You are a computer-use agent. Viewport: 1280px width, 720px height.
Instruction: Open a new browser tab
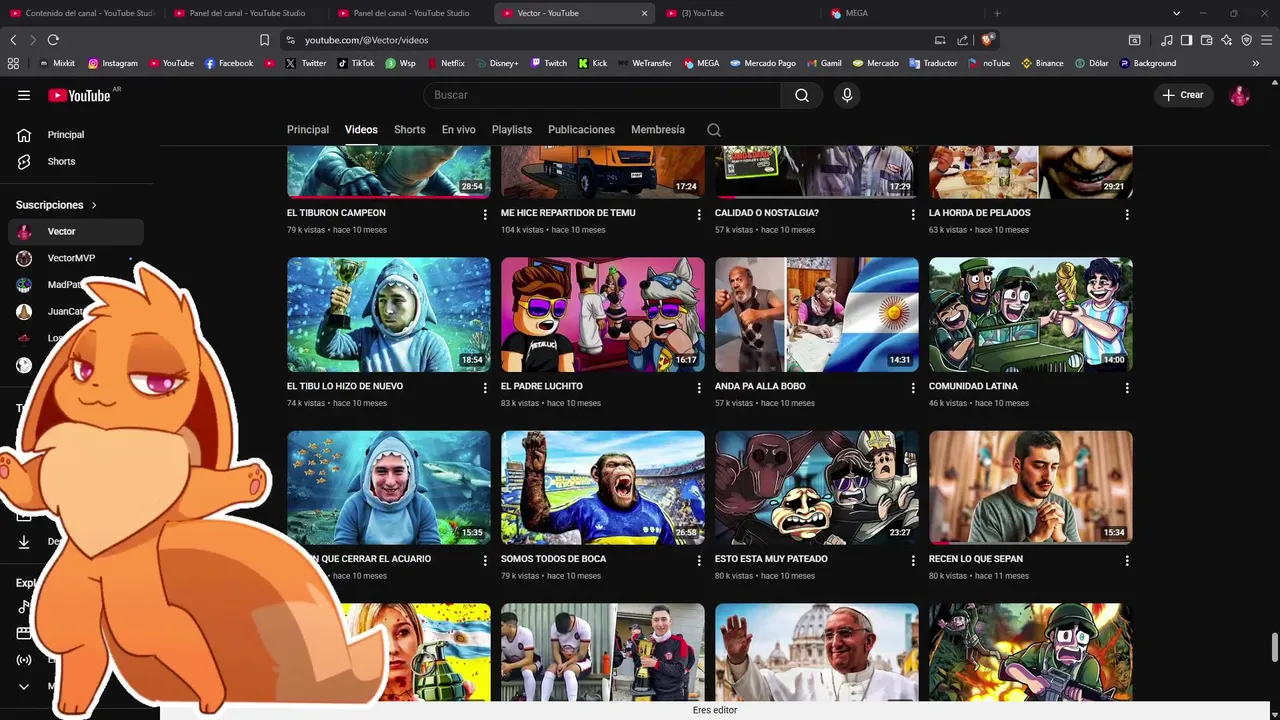coord(997,13)
